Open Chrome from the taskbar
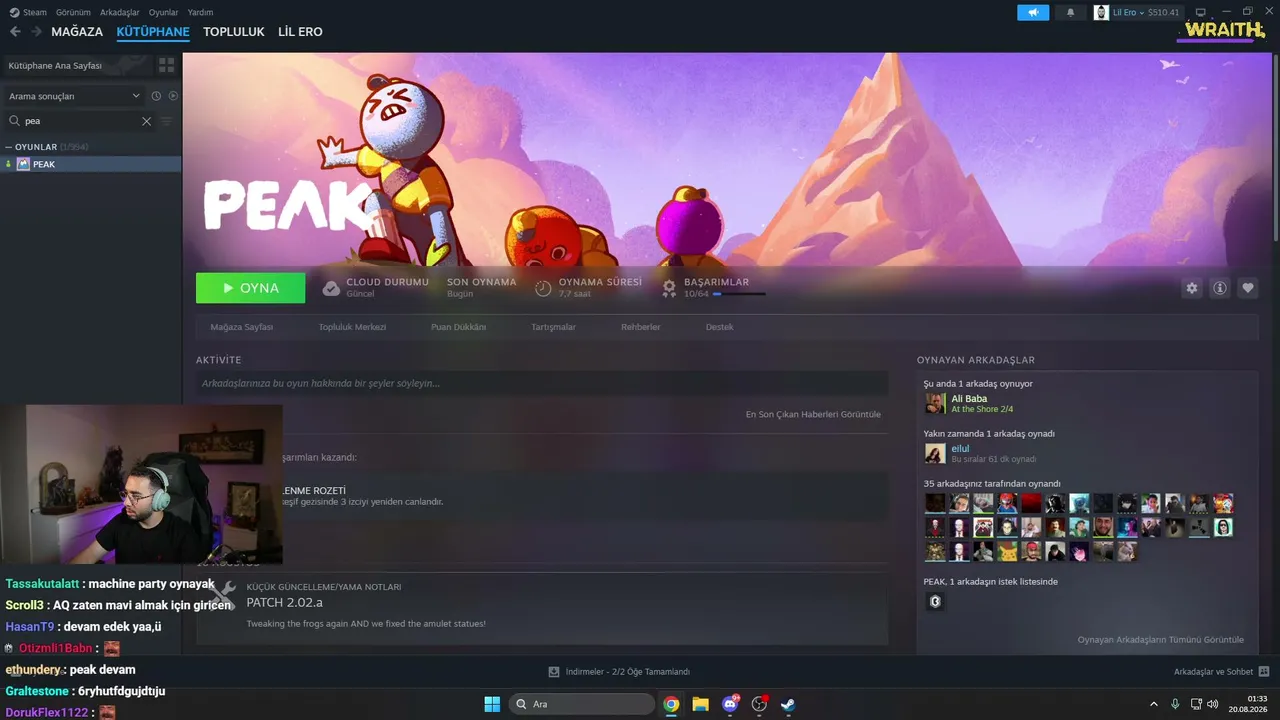The height and width of the screenshot is (720, 1280). pyautogui.click(x=671, y=704)
